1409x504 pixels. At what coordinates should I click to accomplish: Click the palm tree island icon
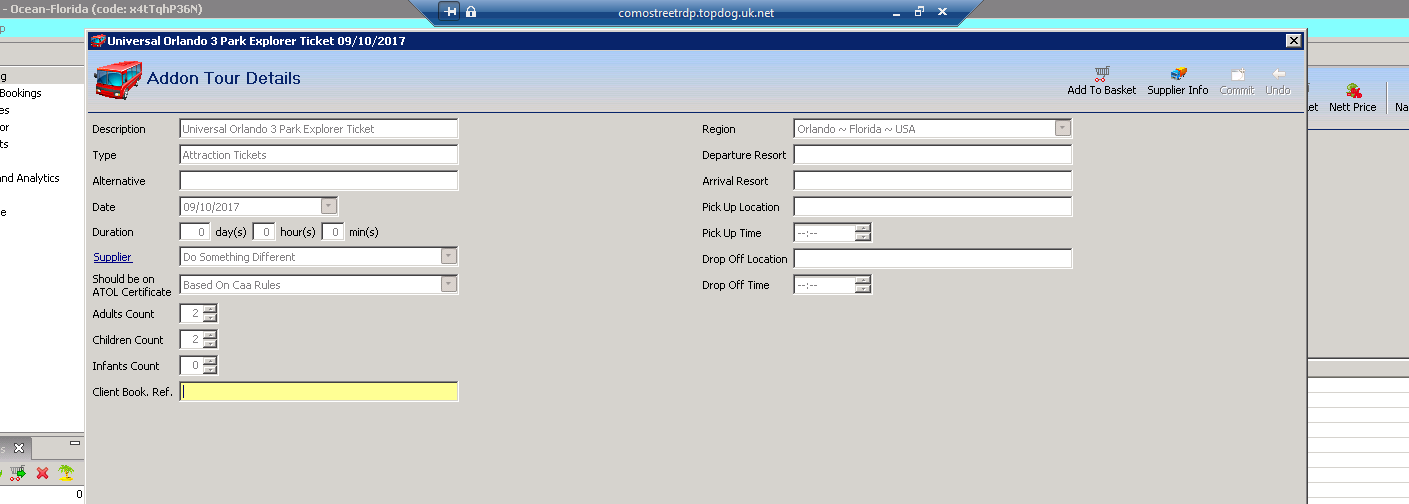[66, 473]
